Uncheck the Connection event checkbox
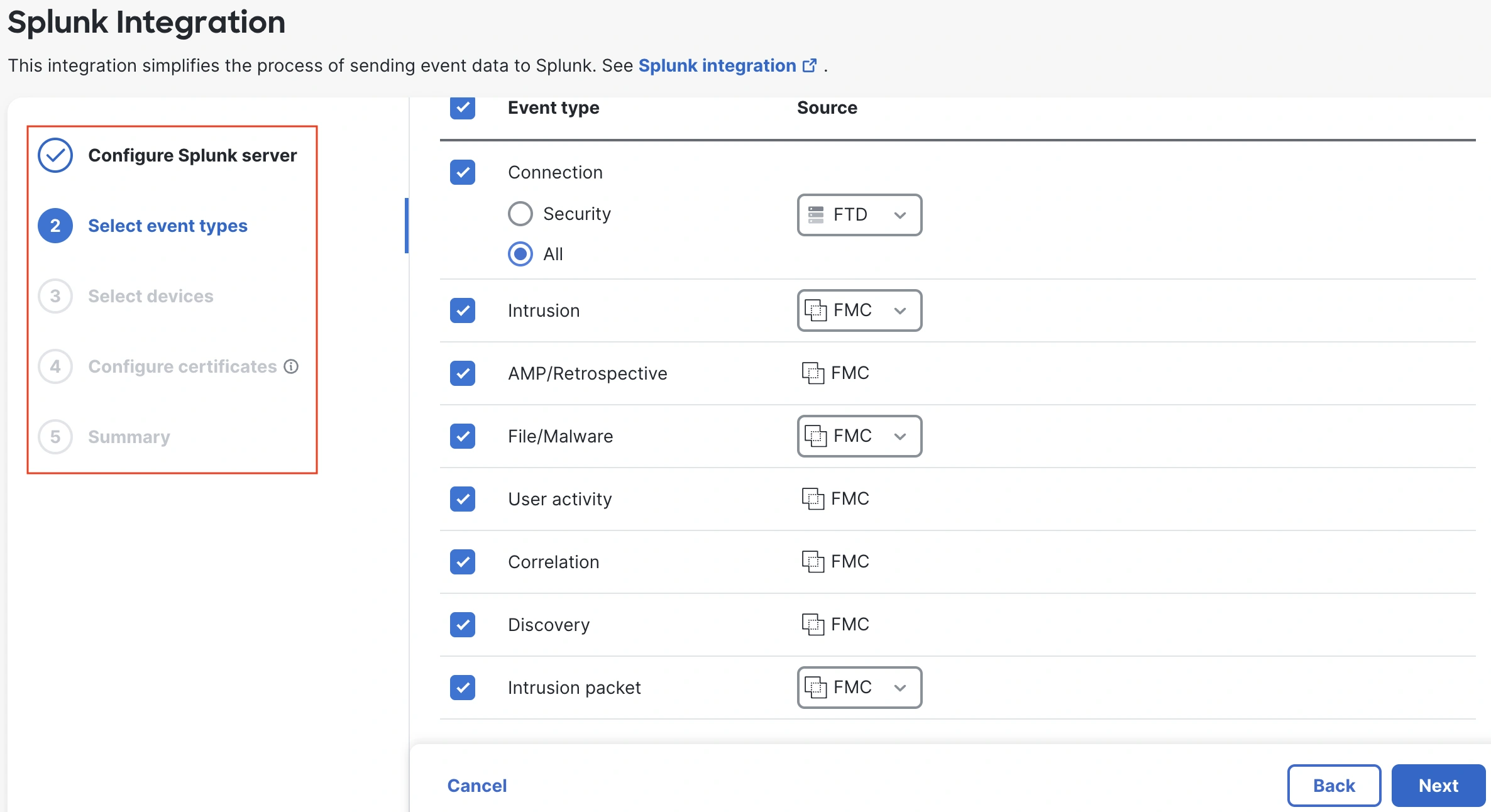This screenshot has height=812, width=1491. [x=463, y=172]
